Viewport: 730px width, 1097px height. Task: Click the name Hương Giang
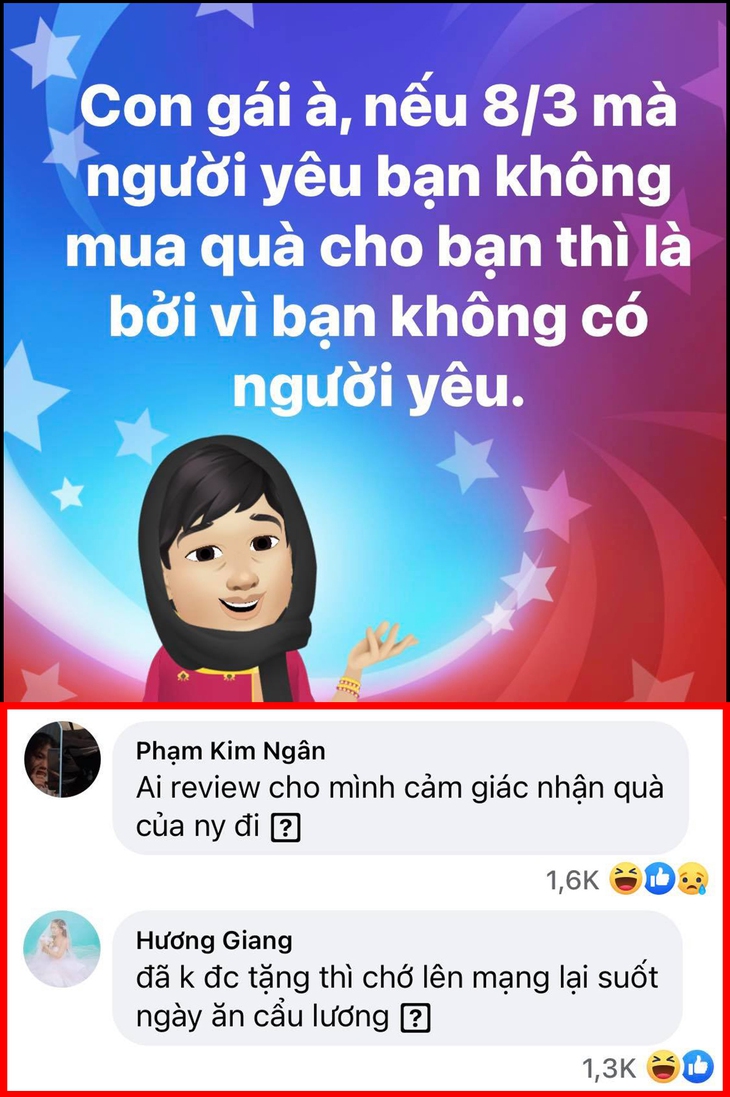pyautogui.click(x=214, y=940)
